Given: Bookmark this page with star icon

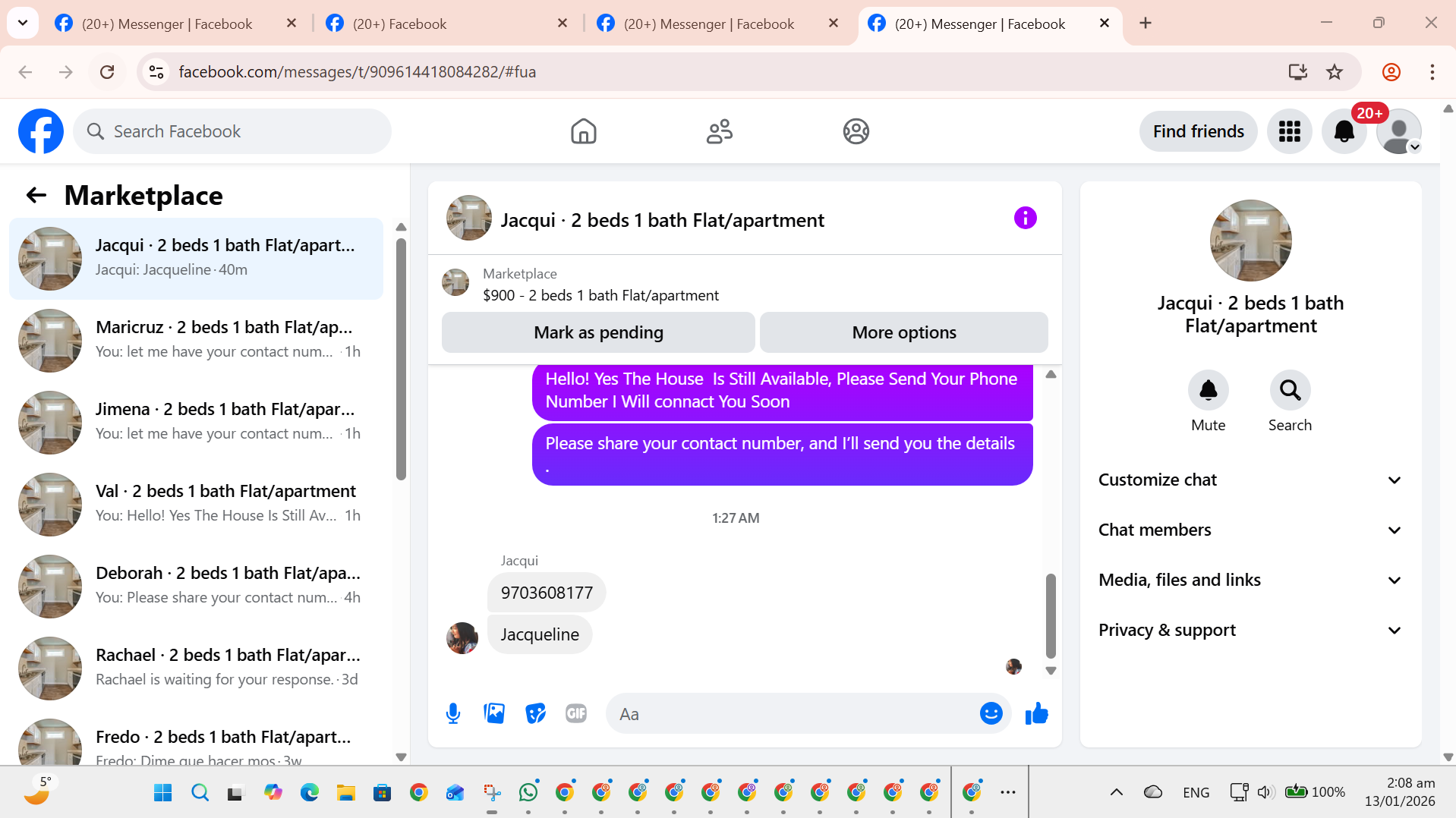Looking at the screenshot, I should (1334, 72).
